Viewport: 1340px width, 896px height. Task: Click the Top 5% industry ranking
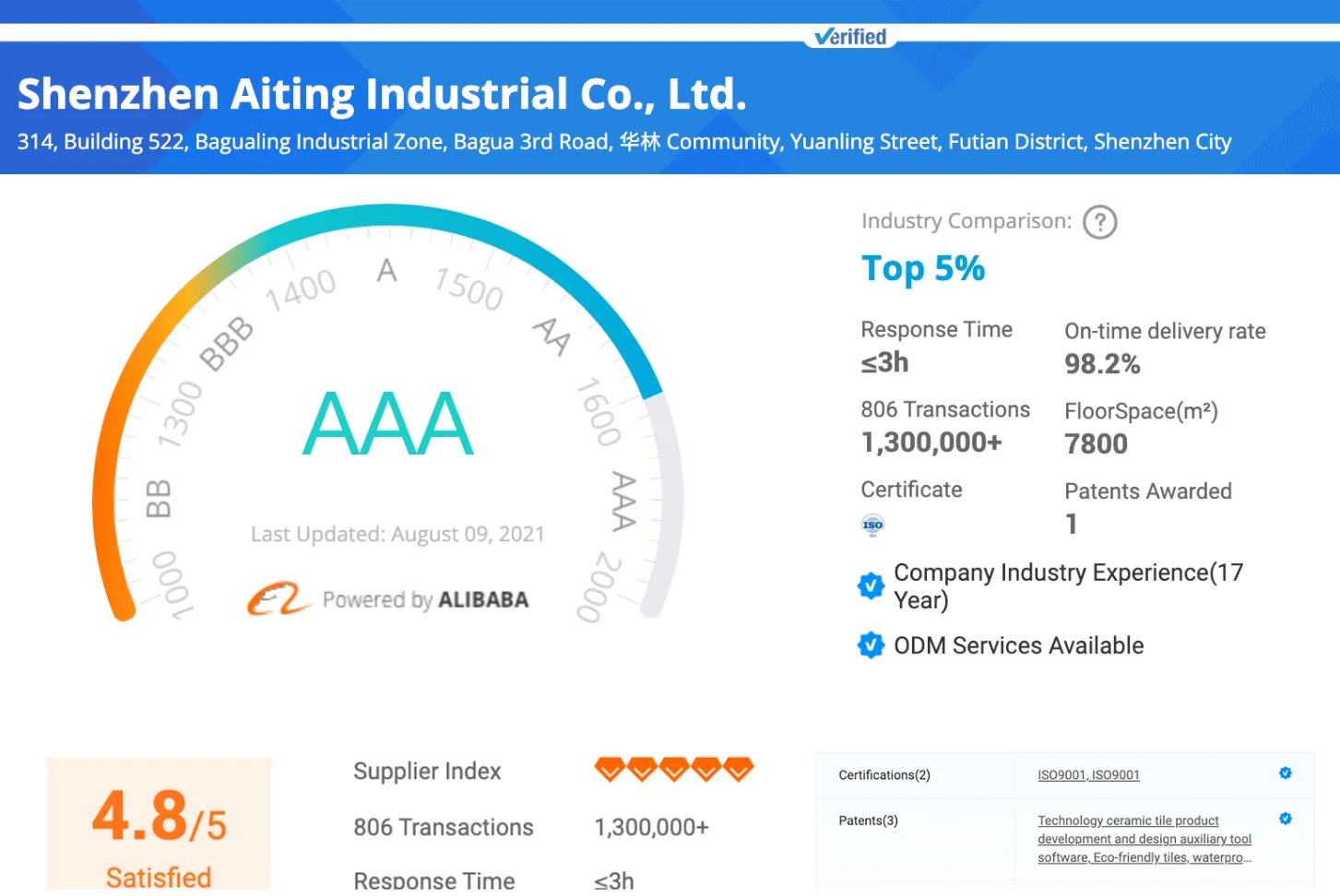point(923,269)
